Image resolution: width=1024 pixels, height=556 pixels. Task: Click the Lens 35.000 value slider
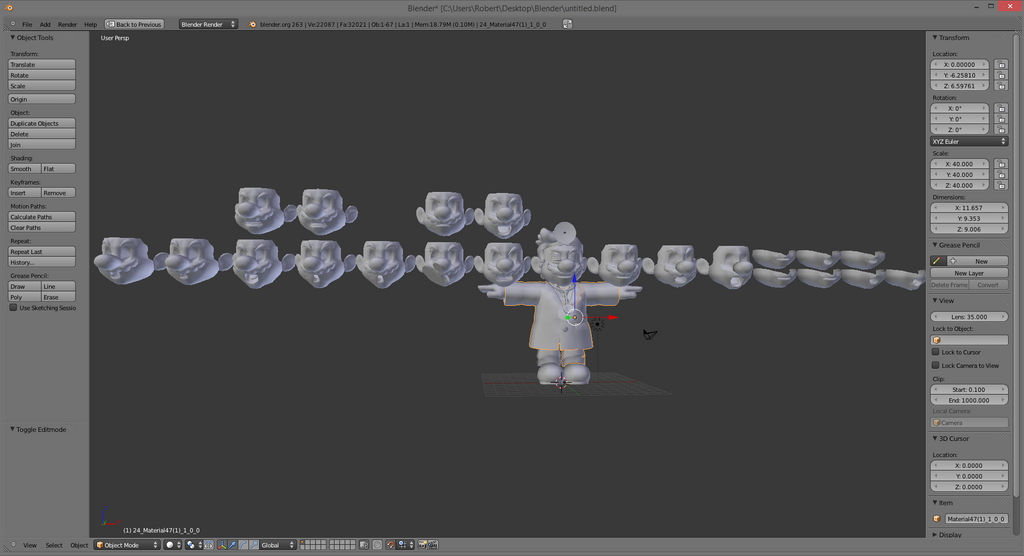969,317
